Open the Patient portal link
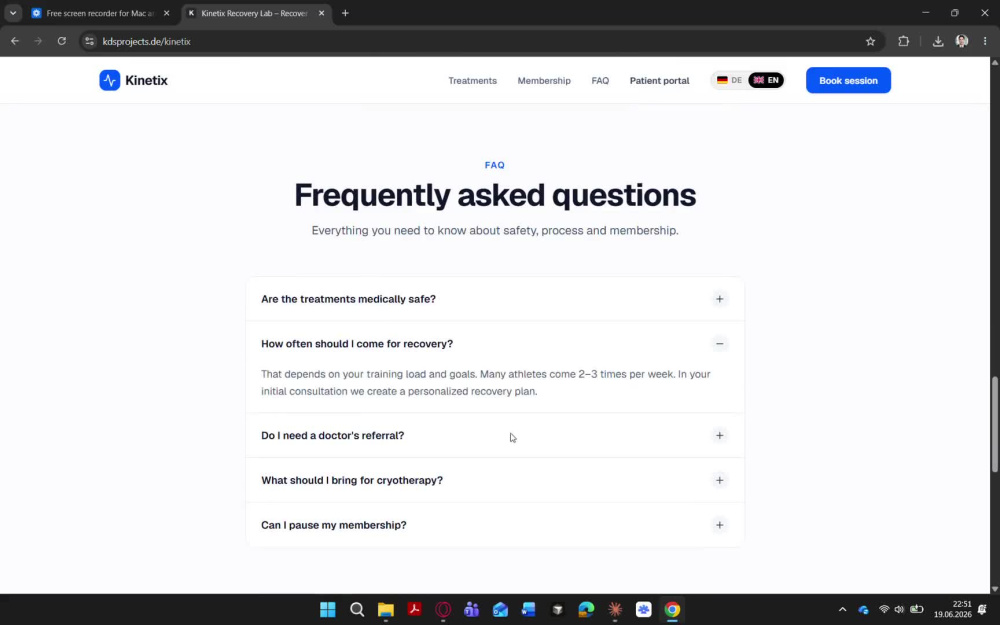Screen dimensions: 1000x625 point(659,80)
